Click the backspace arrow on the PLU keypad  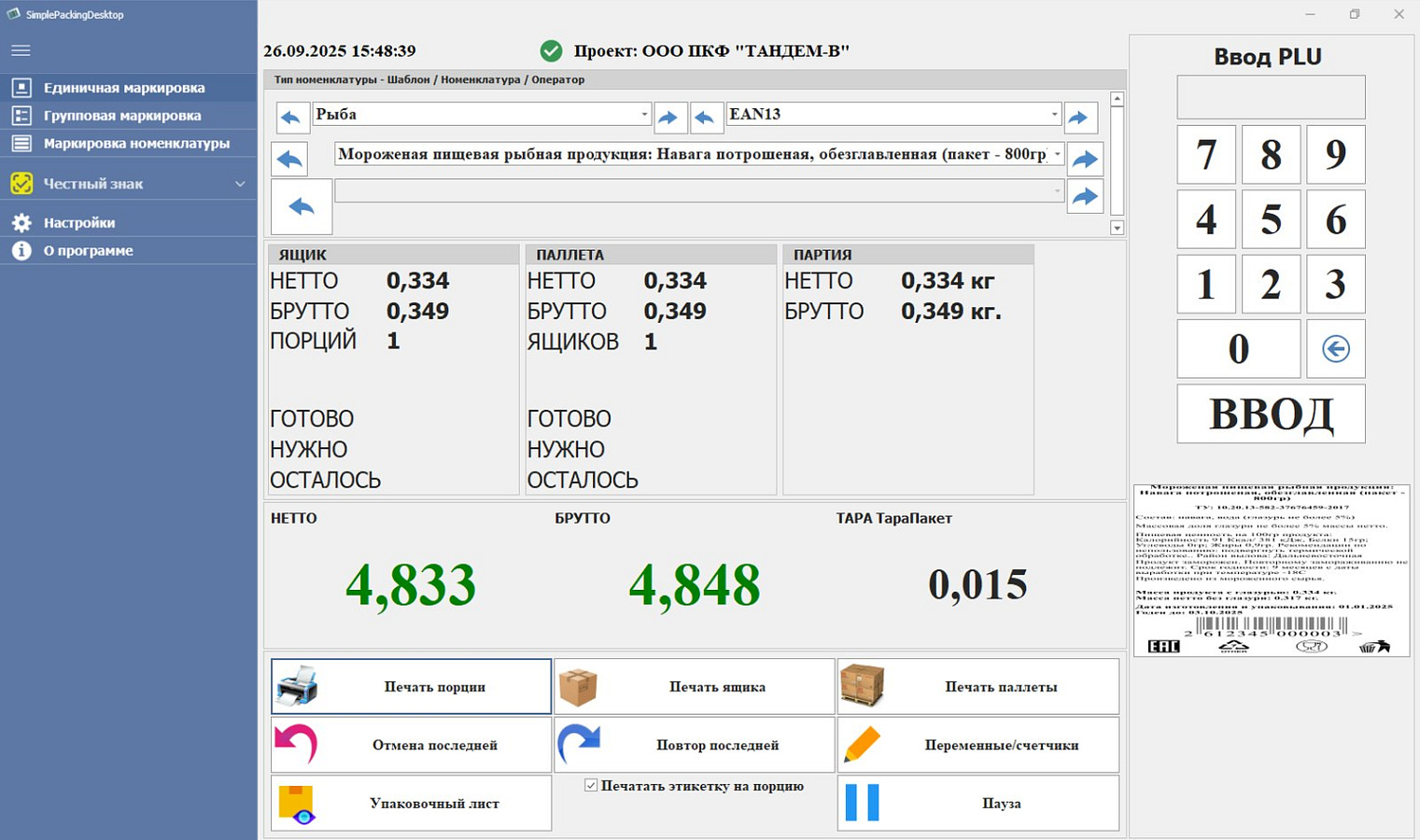pos(1336,349)
